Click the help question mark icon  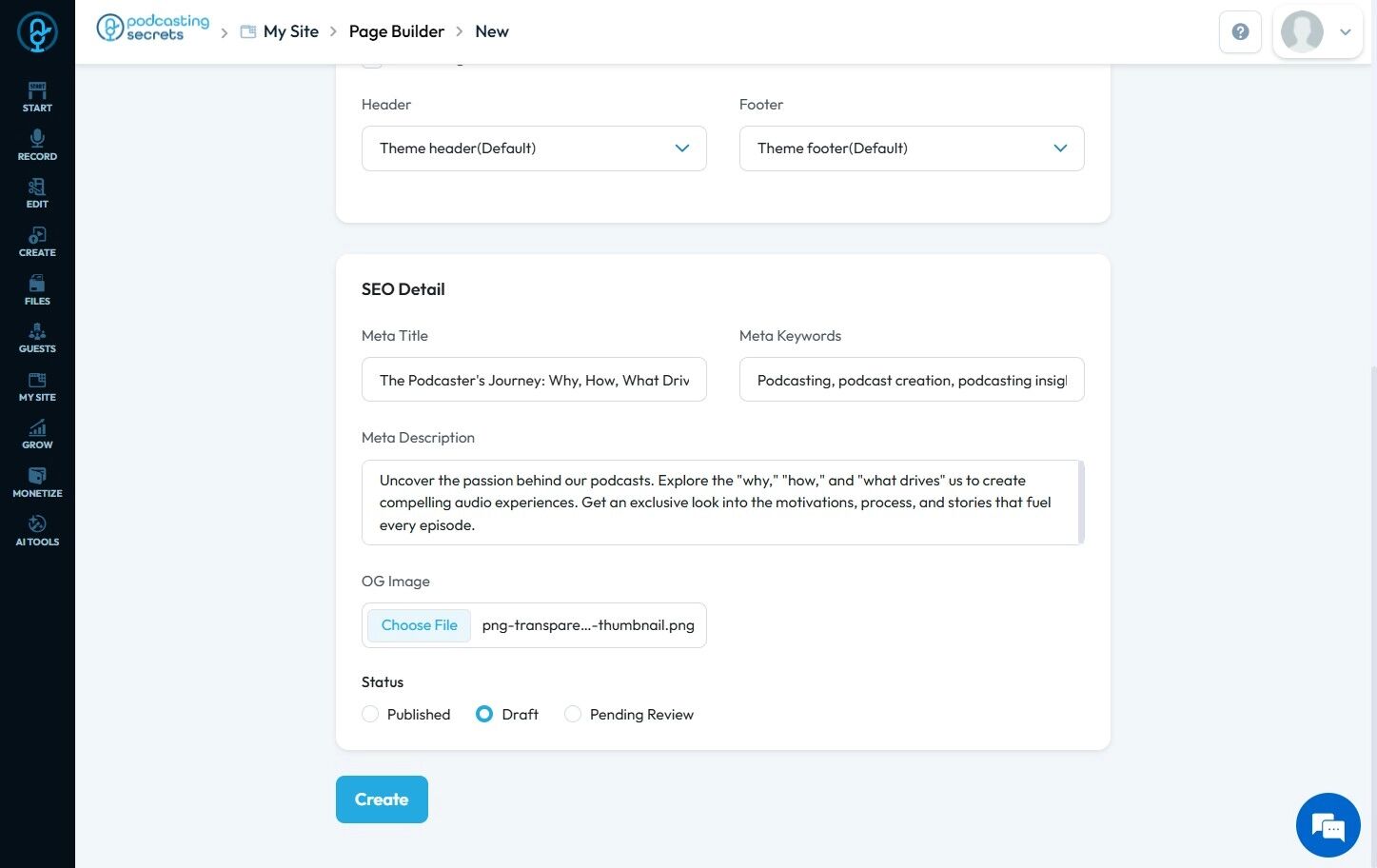(x=1240, y=31)
